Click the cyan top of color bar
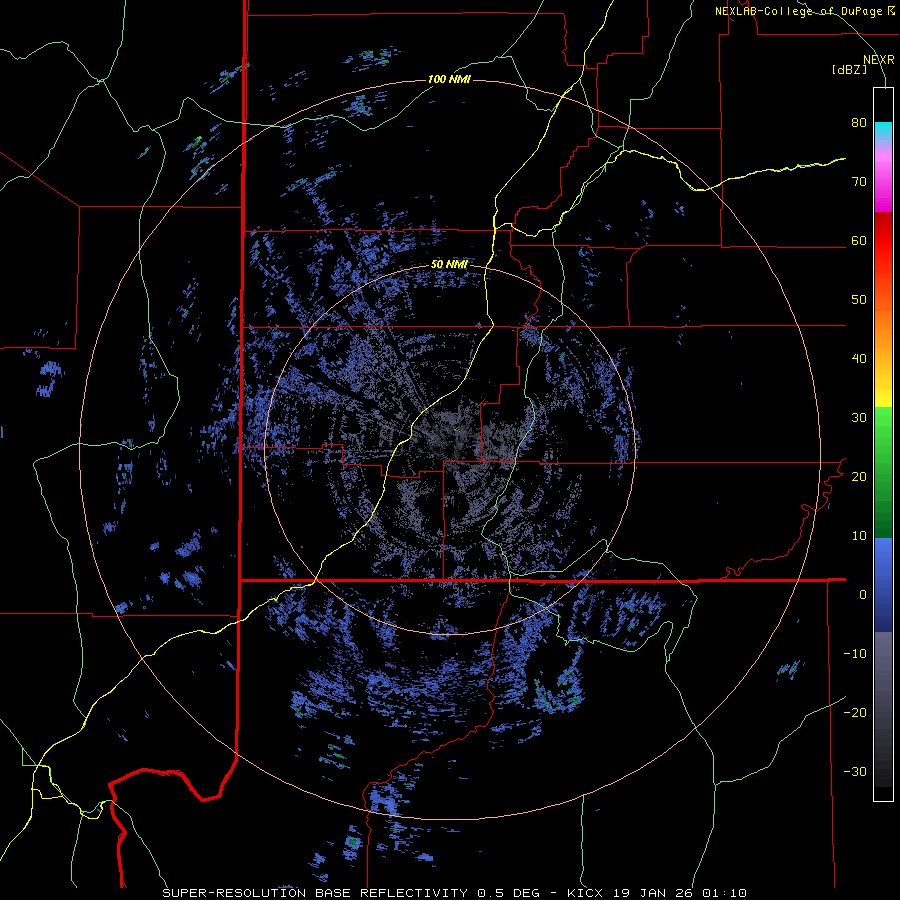 pos(883,131)
